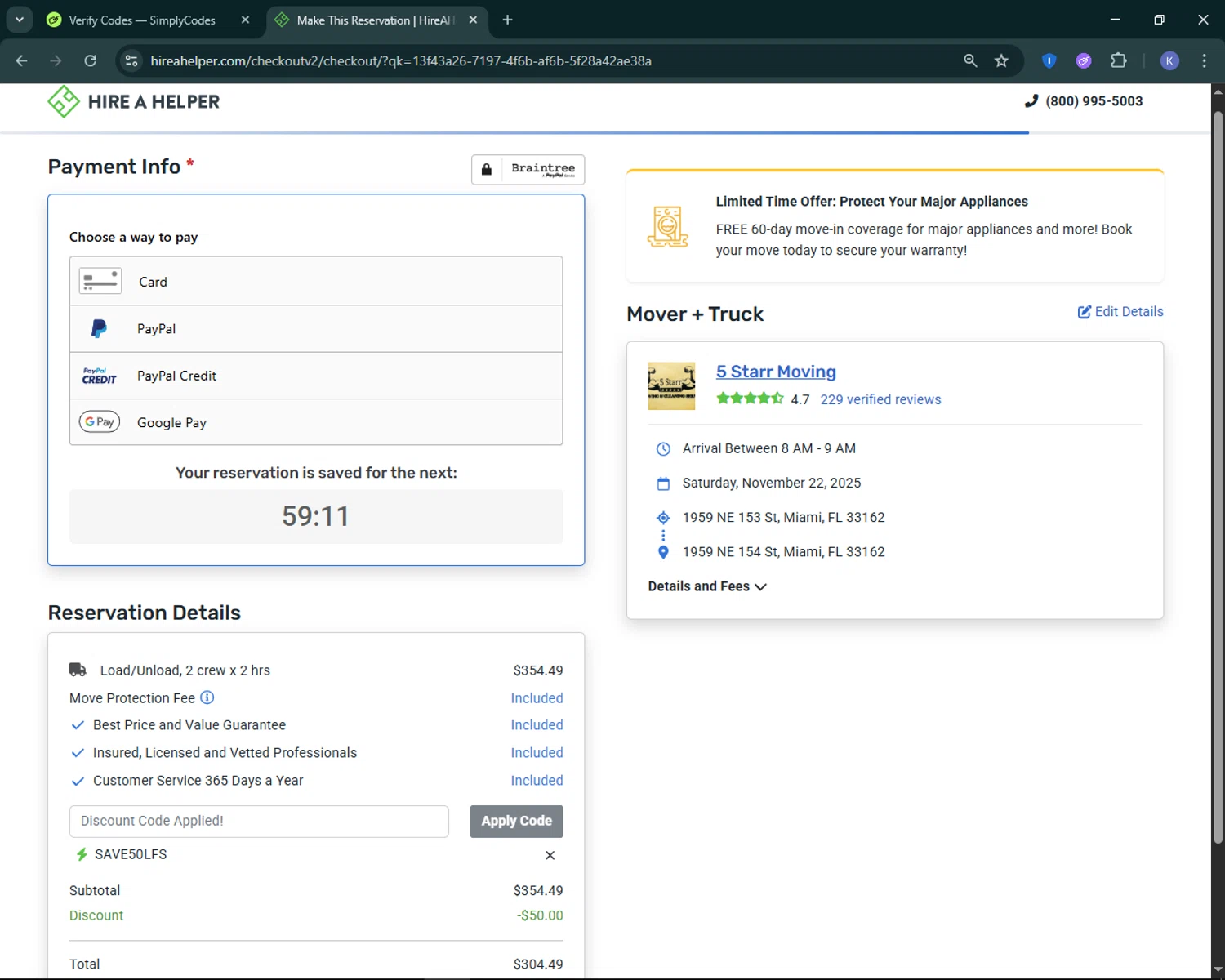Close the SimplyCodes browser tab
Image resolution: width=1225 pixels, height=980 pixels.
pos(245,20)
